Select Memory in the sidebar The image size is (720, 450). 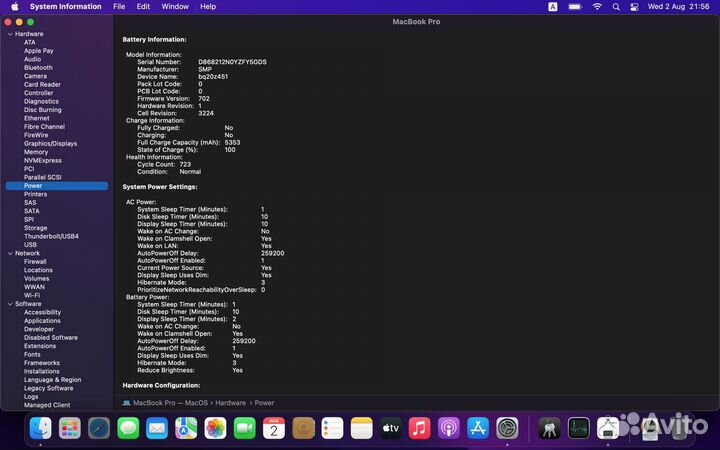pos(36,152)
